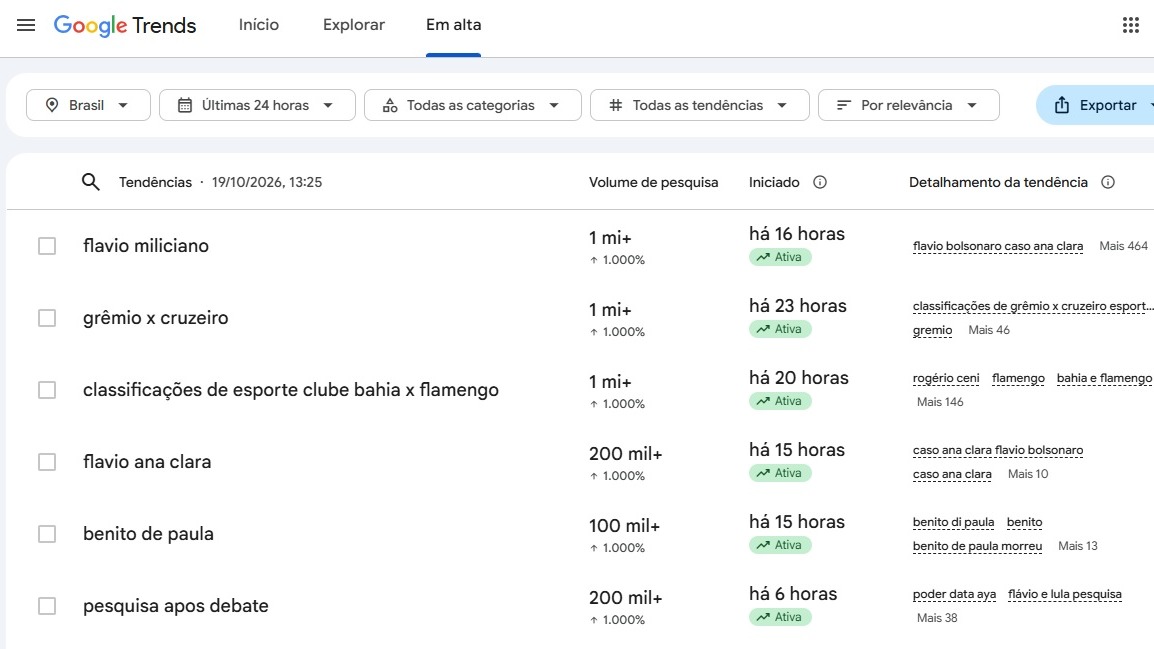Viewport: 1154px width, 649px height.
Task: Click the flamengo query link
Action: pyautogui.click(x=1018, y=378)
